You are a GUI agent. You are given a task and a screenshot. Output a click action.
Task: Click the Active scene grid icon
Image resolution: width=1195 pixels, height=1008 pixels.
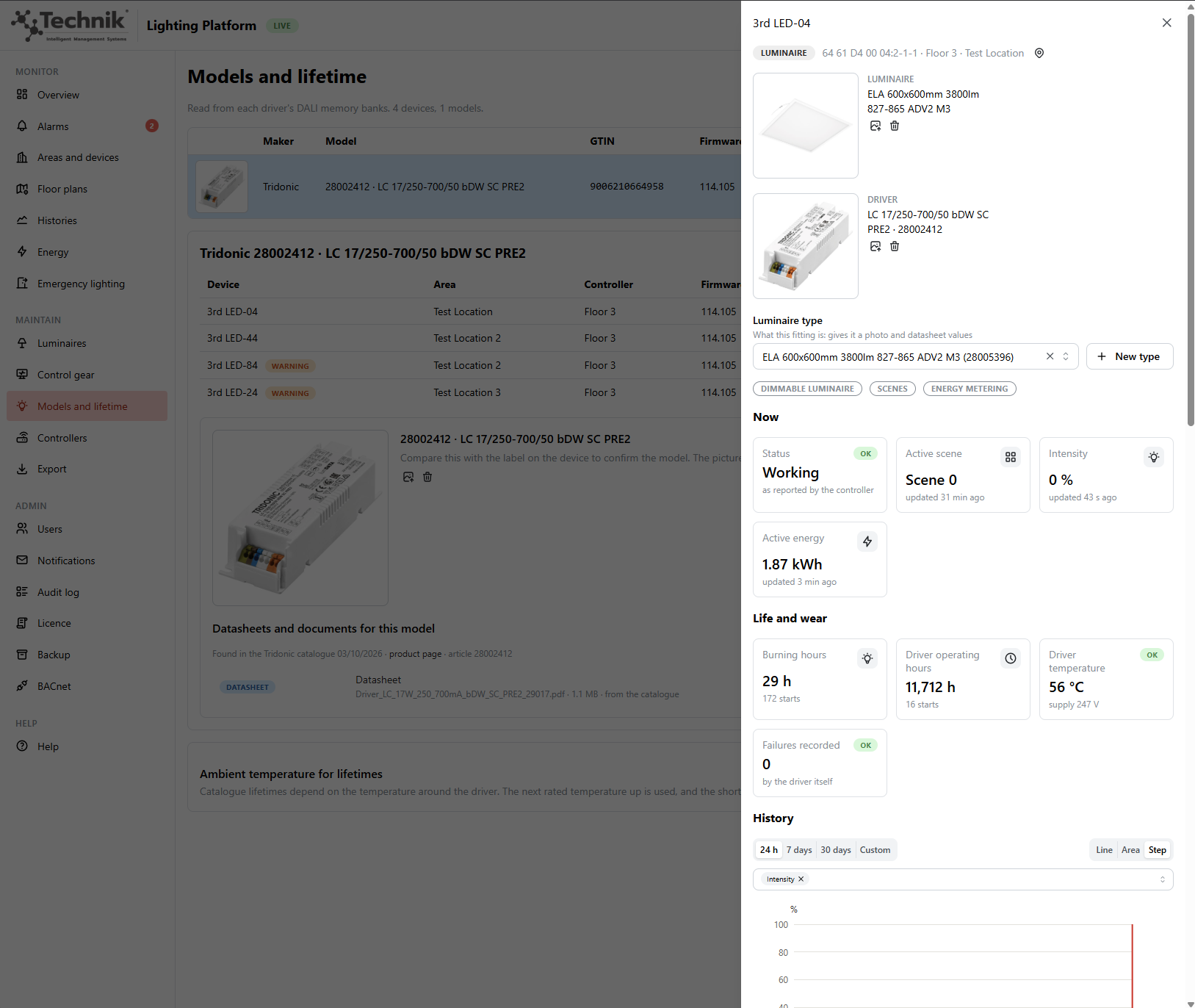[x=1011, y=457]
